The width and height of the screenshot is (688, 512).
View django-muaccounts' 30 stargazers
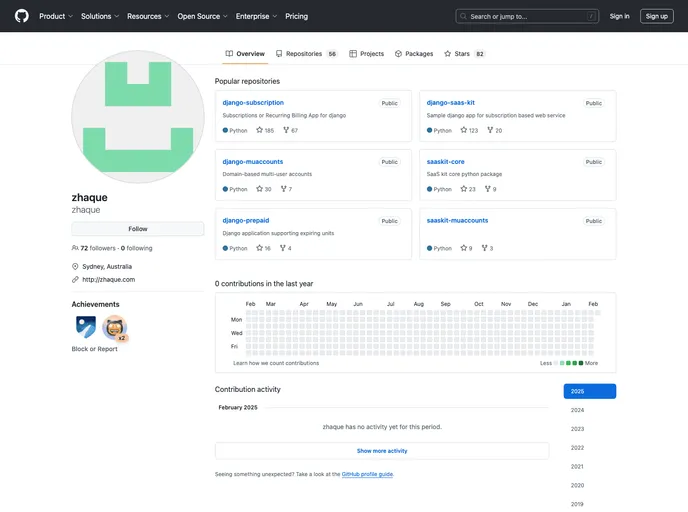[x=264, y=189]
